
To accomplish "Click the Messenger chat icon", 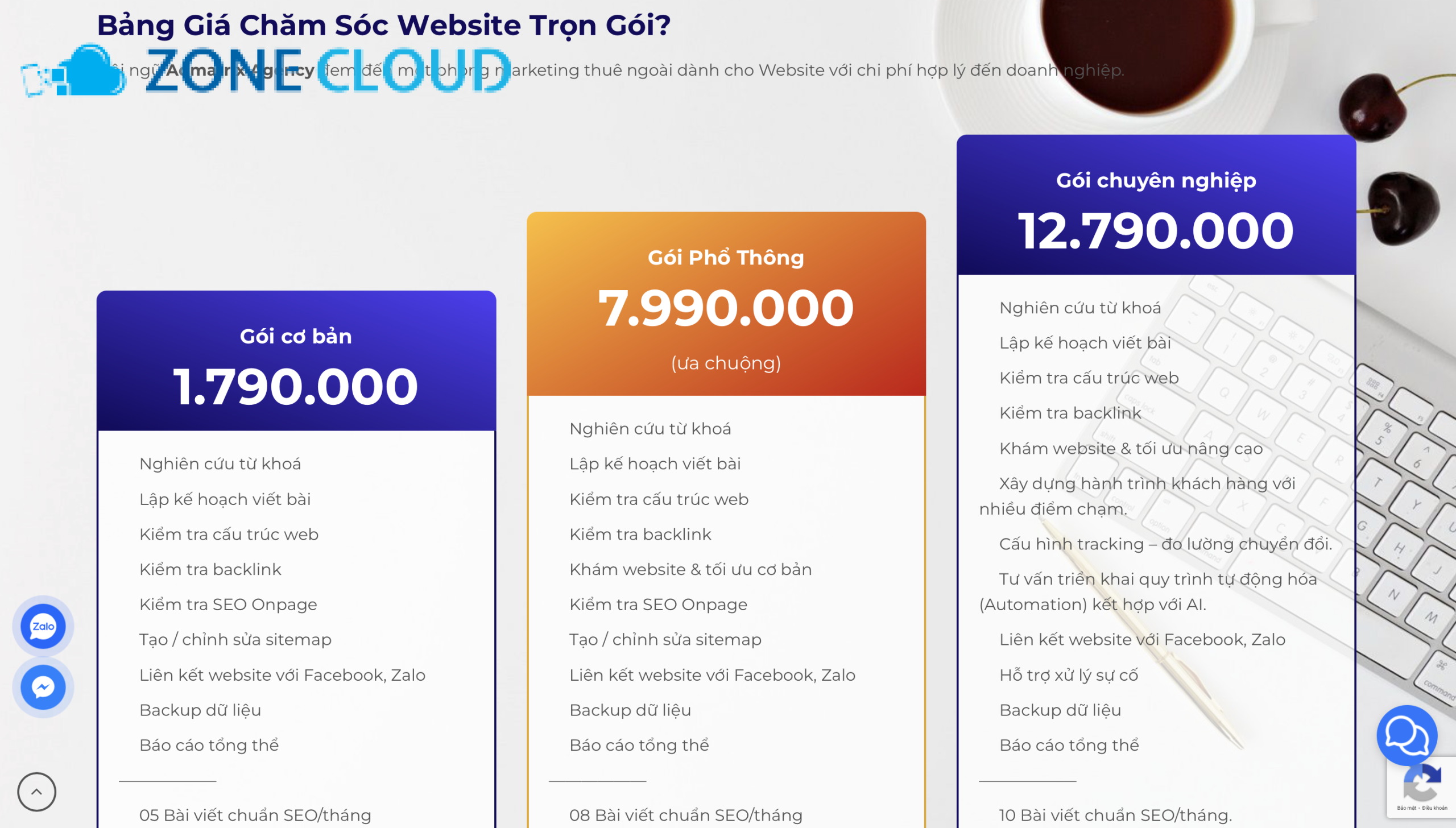I will click(43, 688).
